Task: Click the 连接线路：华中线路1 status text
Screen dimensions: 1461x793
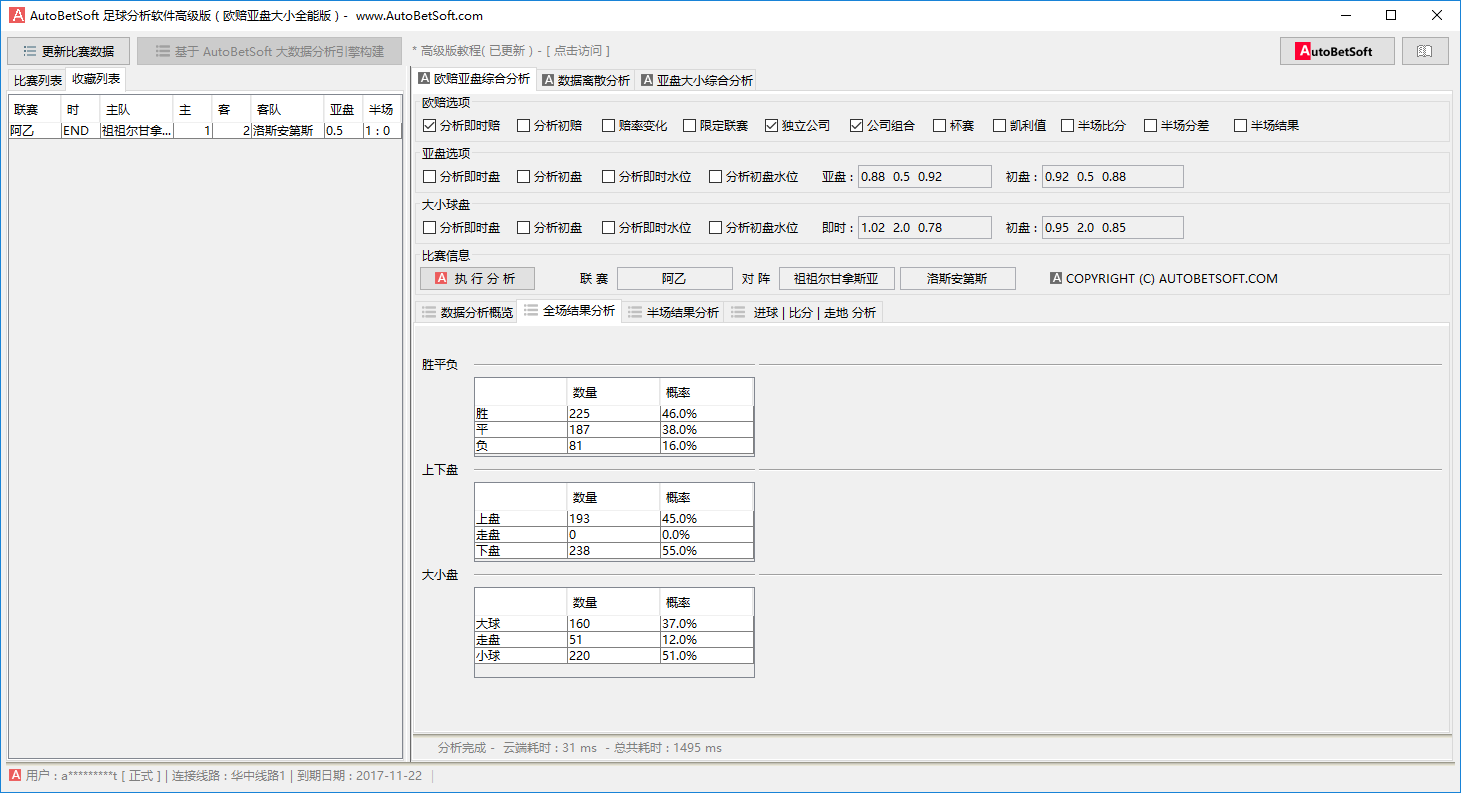Action: point(229,776)
